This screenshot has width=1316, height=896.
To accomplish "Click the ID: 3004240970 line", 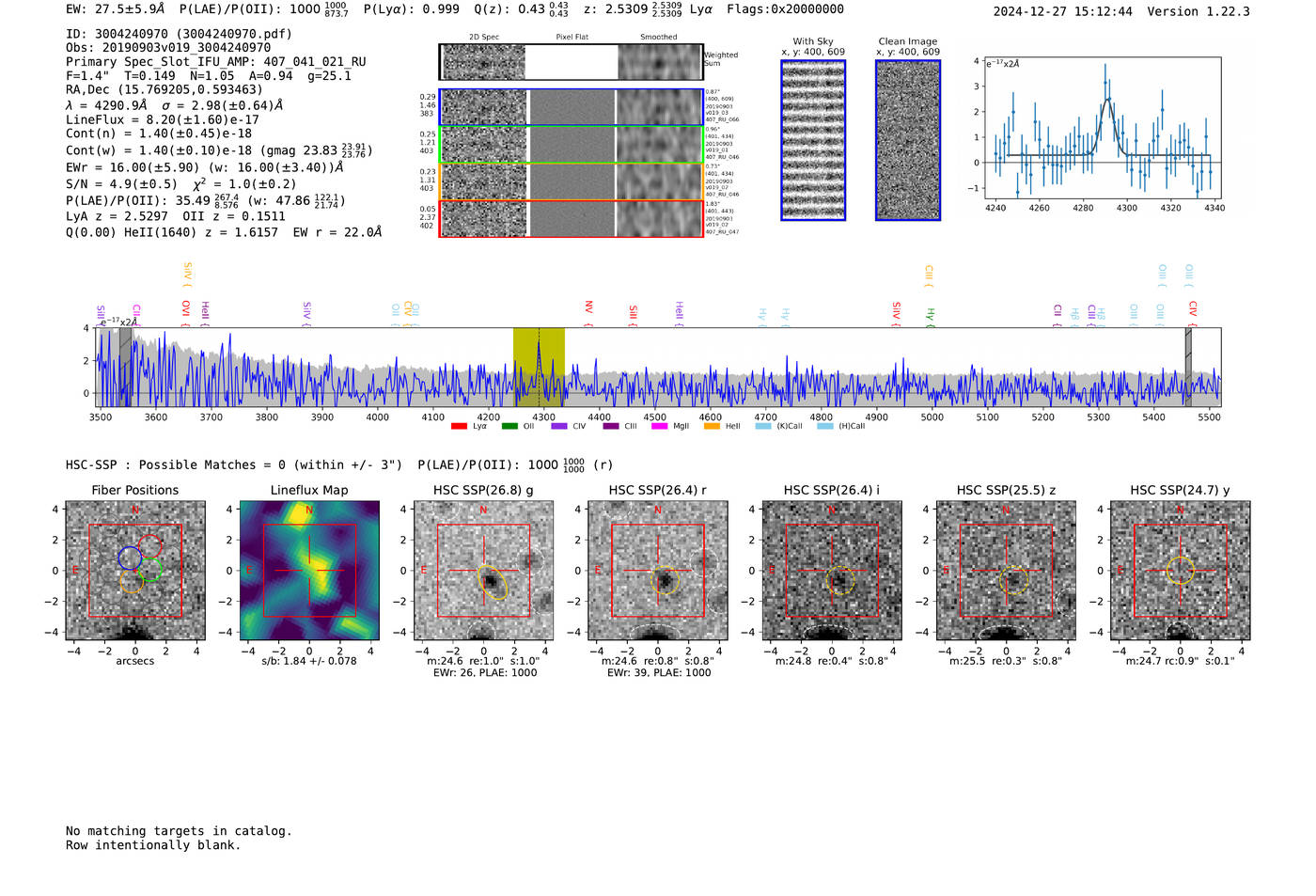I will [x=179, y=34].
